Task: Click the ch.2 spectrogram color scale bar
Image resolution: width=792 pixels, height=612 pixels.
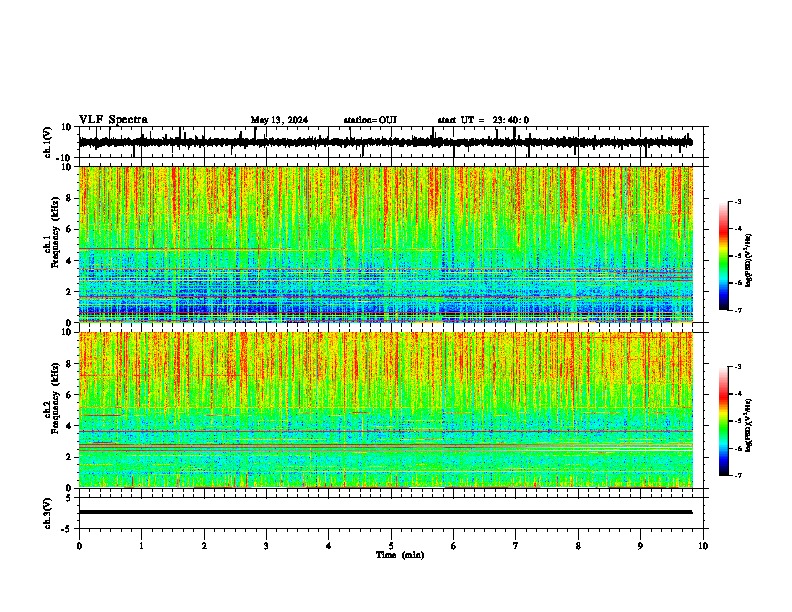Action: coord(724,421)
